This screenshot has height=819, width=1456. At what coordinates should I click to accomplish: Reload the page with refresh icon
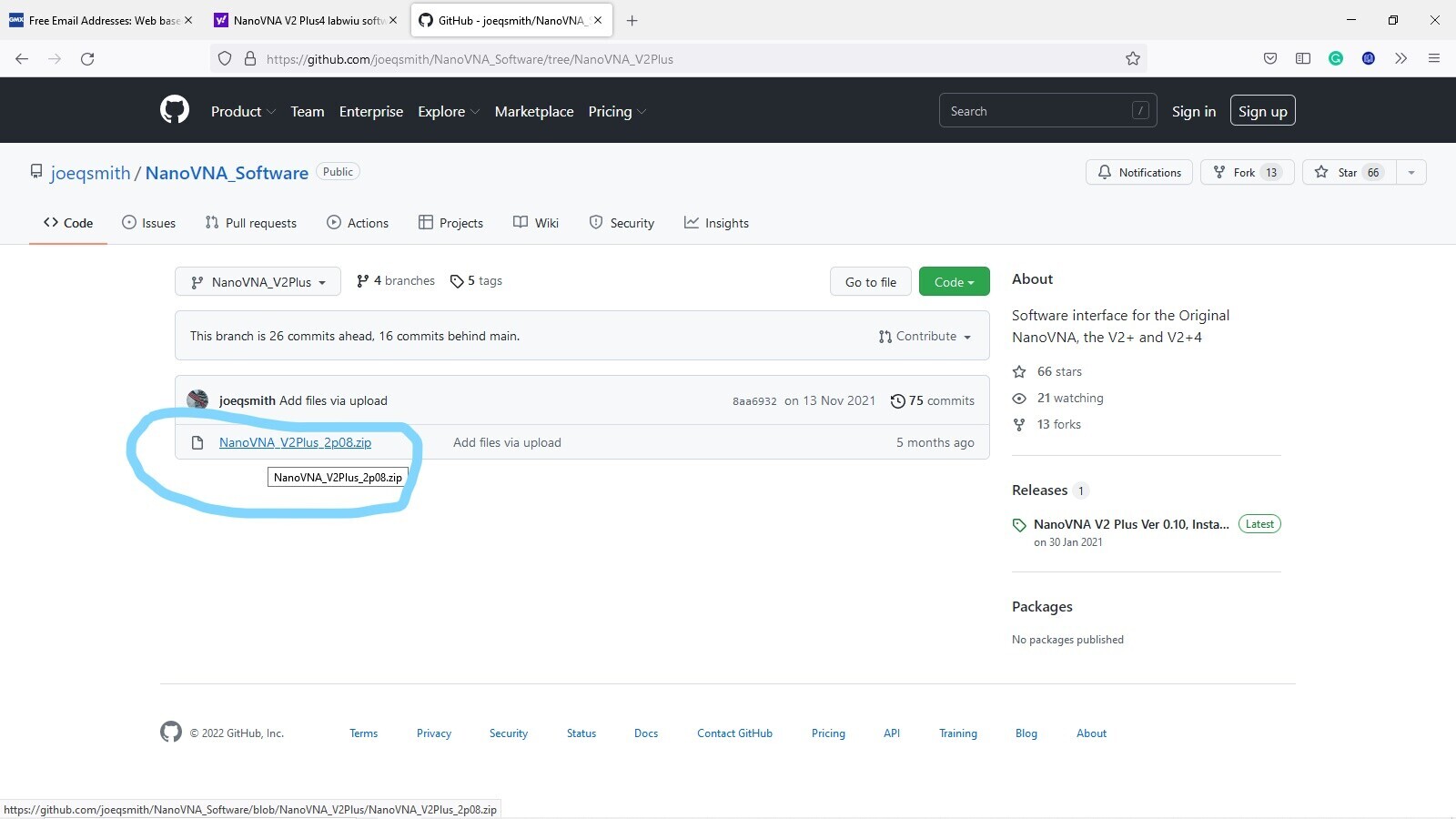[87, 58]
